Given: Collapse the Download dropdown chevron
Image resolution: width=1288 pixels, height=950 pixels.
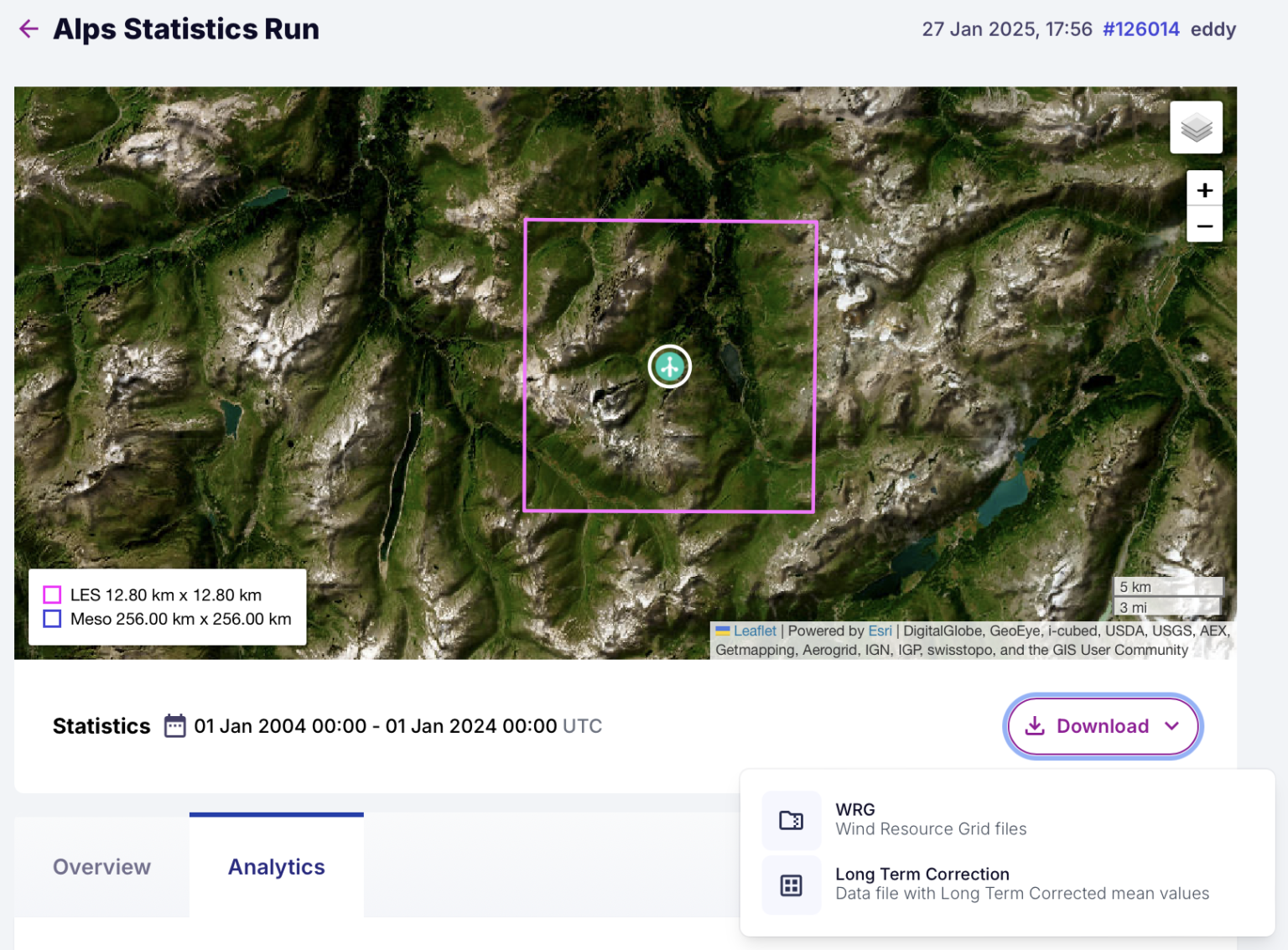Looking at the screenshot, I should click(1172, 726).
